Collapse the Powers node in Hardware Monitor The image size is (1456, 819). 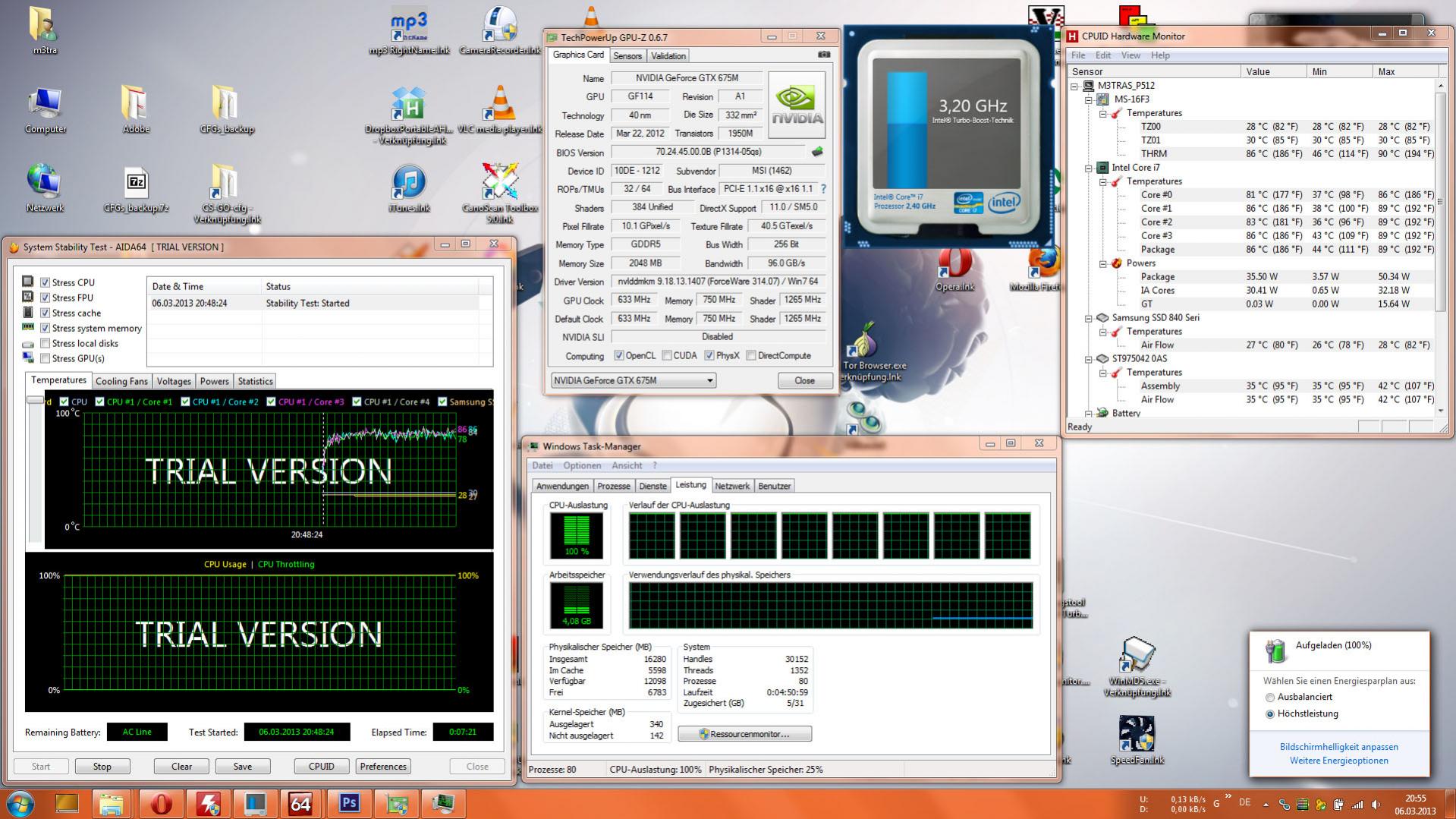[1102, 263]
